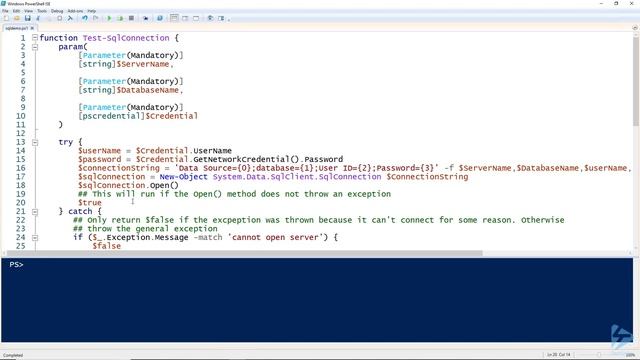Show the script pane maximized
This screenshot has width=640, height=360.
click(x=196, y=18)
